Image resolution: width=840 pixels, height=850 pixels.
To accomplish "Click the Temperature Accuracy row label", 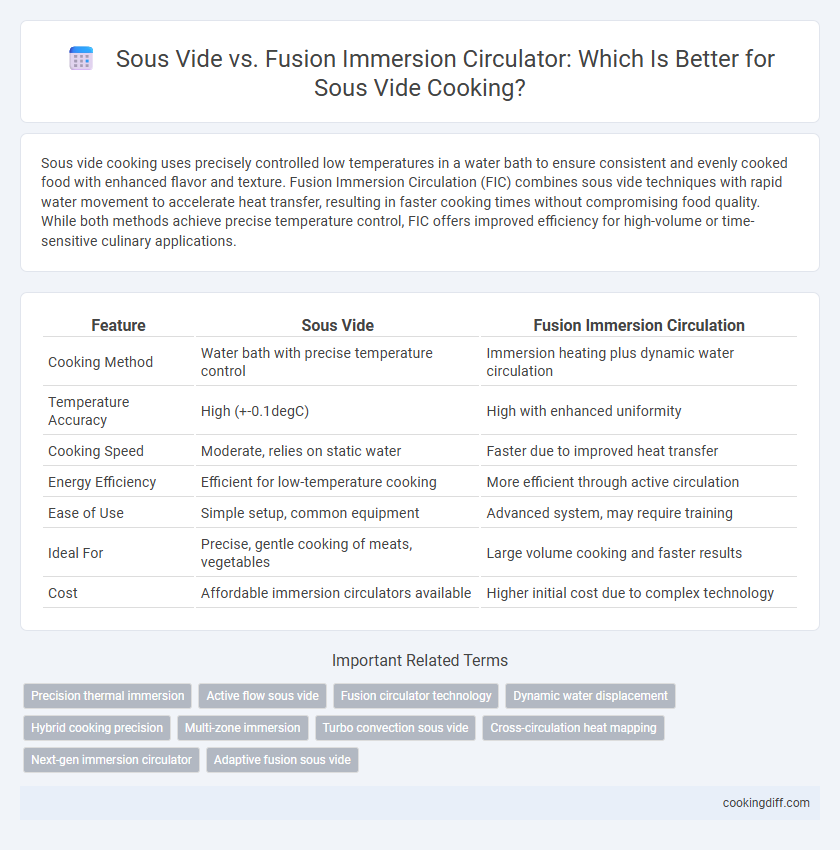I will click(x=88, y=411).
